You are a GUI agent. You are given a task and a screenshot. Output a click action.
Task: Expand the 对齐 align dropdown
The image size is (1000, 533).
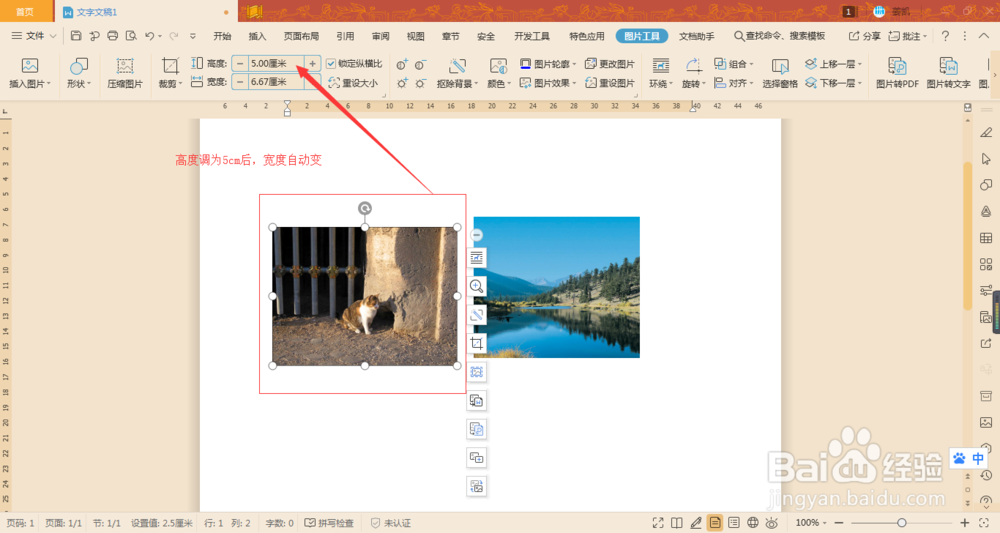coord(751,84)
